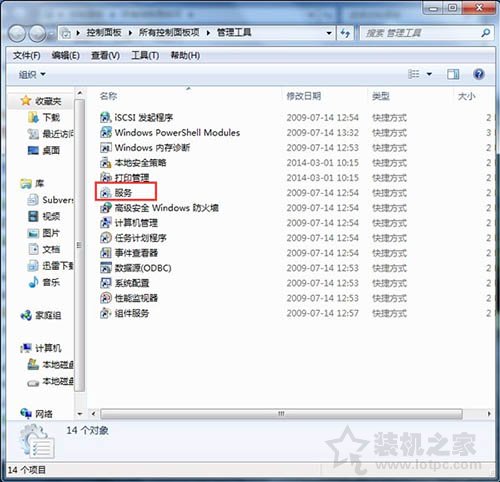Select the 组件服务 icon
Viewport: 500px width, 482px height.
(105, 313)
